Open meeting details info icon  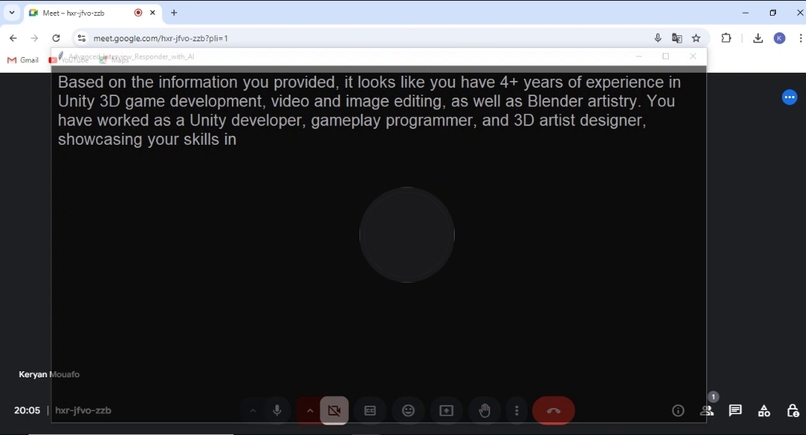click(x=678, y=410)
